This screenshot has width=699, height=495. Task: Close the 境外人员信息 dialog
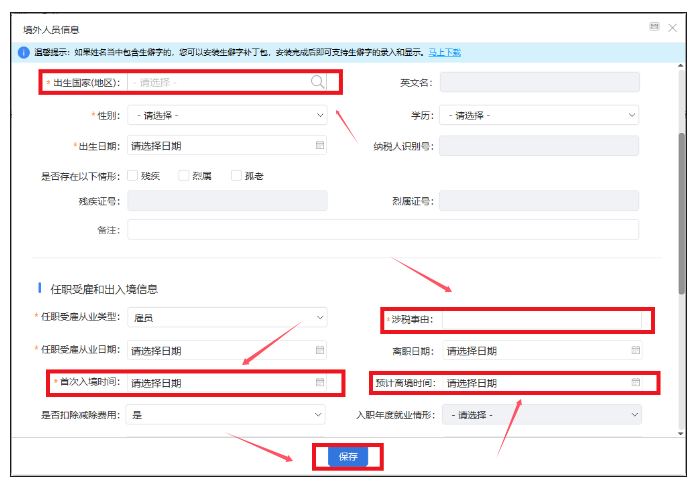point(672,28)
